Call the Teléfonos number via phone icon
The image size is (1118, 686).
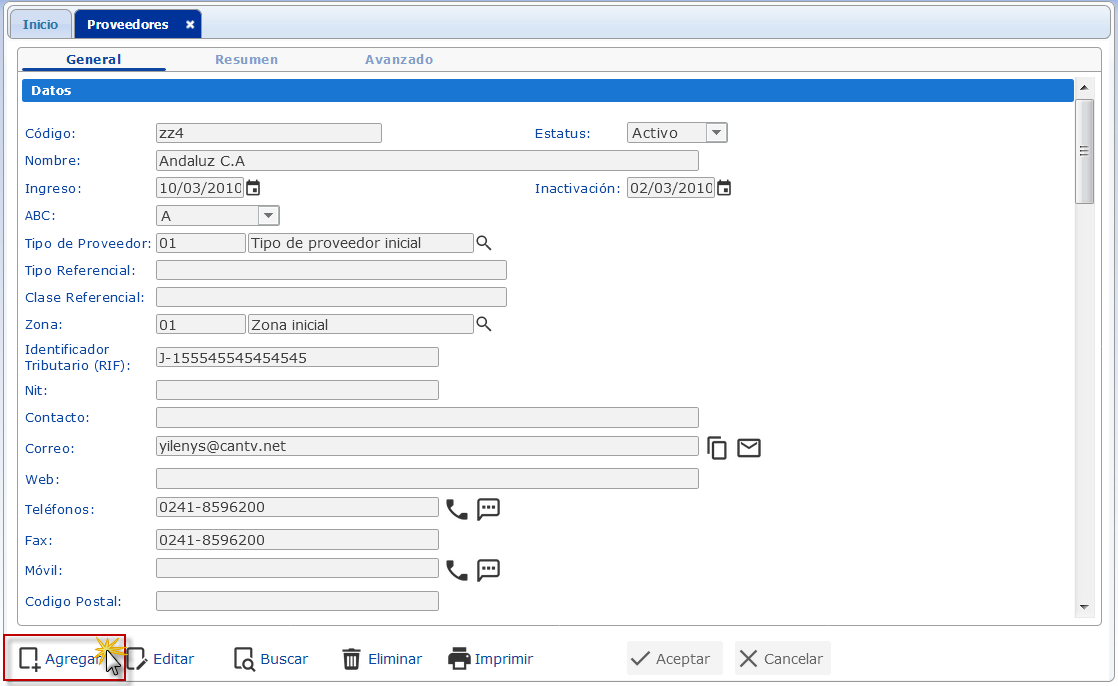[x=457, y=509]
